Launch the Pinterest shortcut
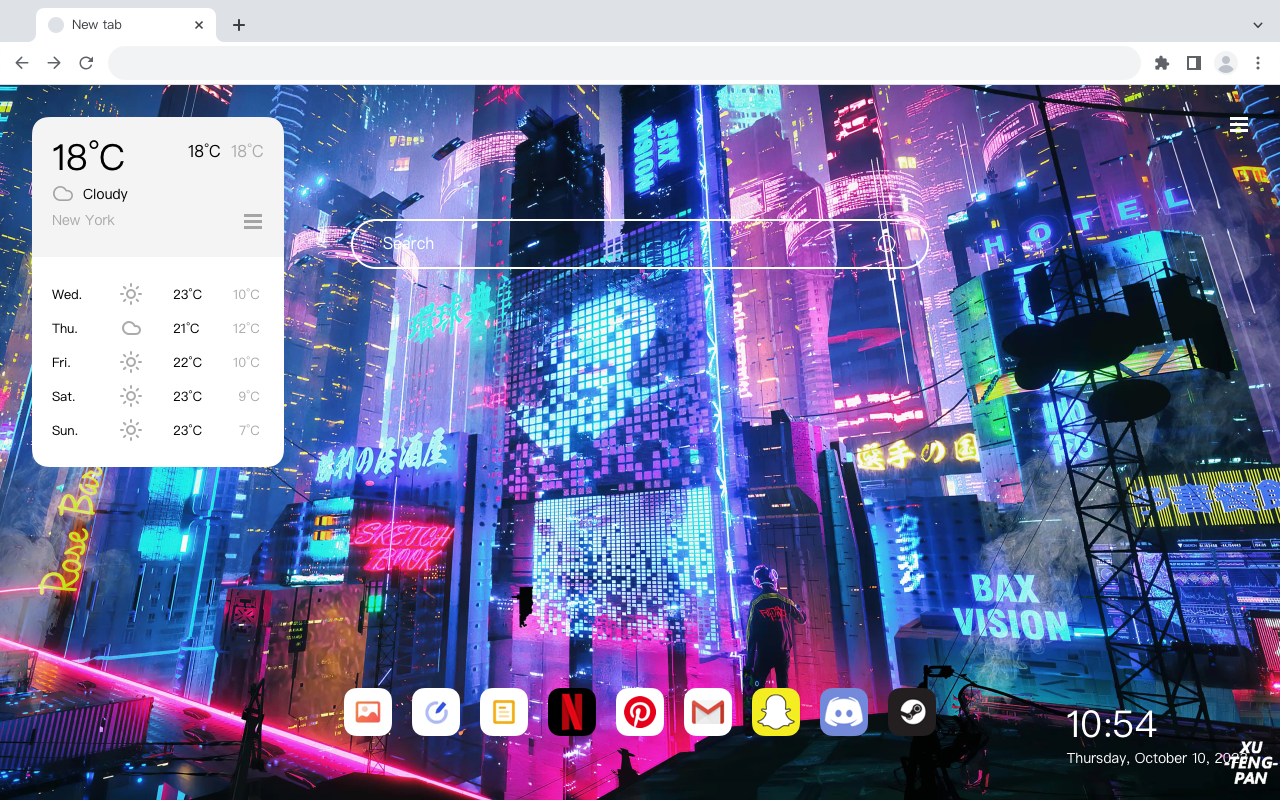Viewport: 1280px width, 800px height. tap(640, 712)
